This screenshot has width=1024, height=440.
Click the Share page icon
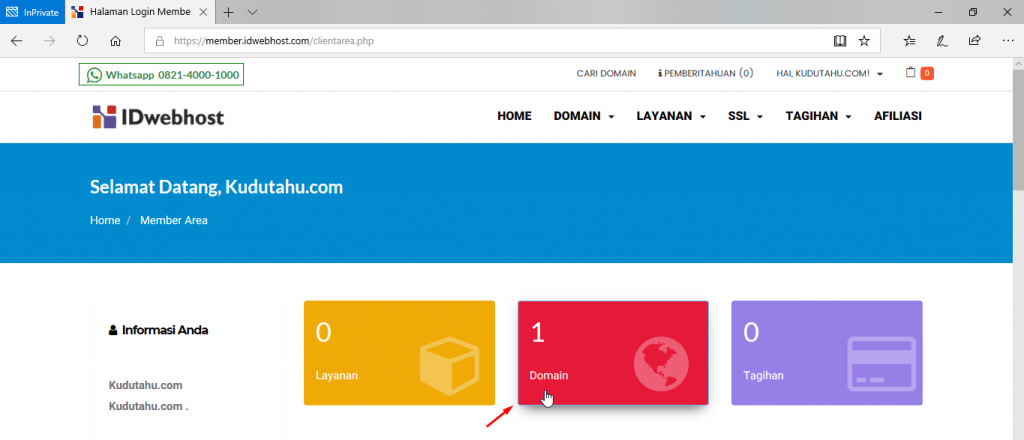pyautogui.click(x=974, y=41)
